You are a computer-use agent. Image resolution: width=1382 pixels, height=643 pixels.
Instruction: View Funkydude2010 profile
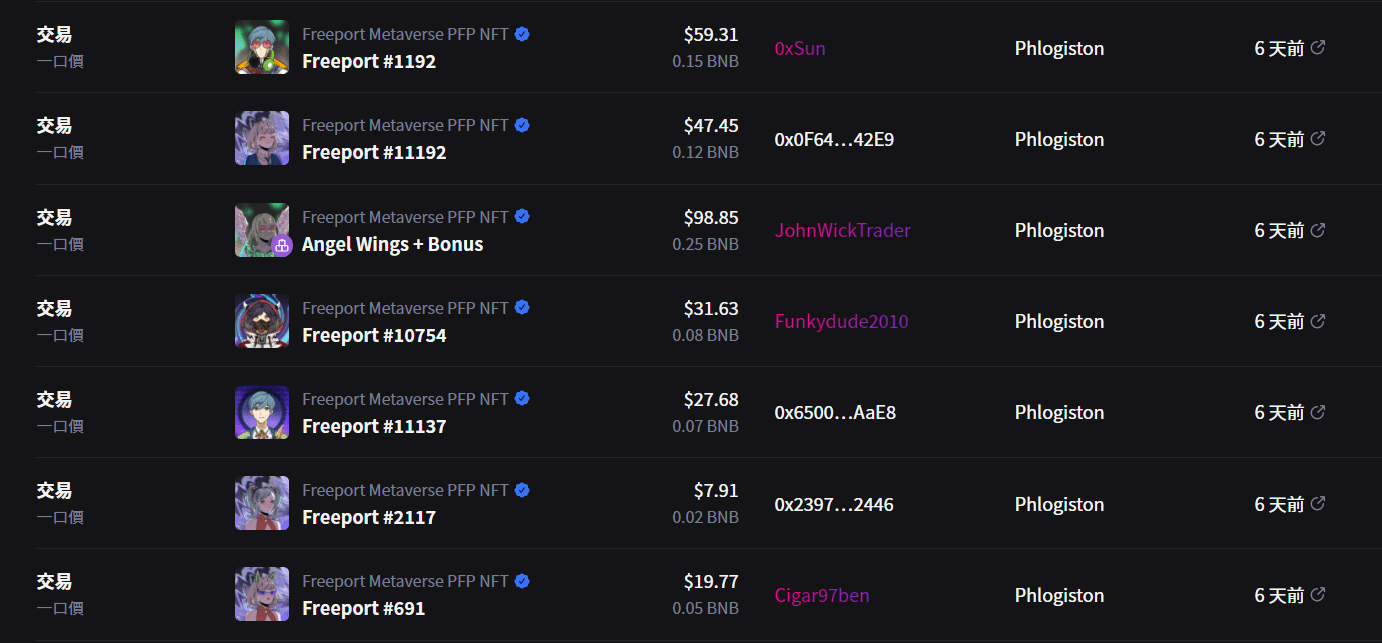tap(841, 321)
